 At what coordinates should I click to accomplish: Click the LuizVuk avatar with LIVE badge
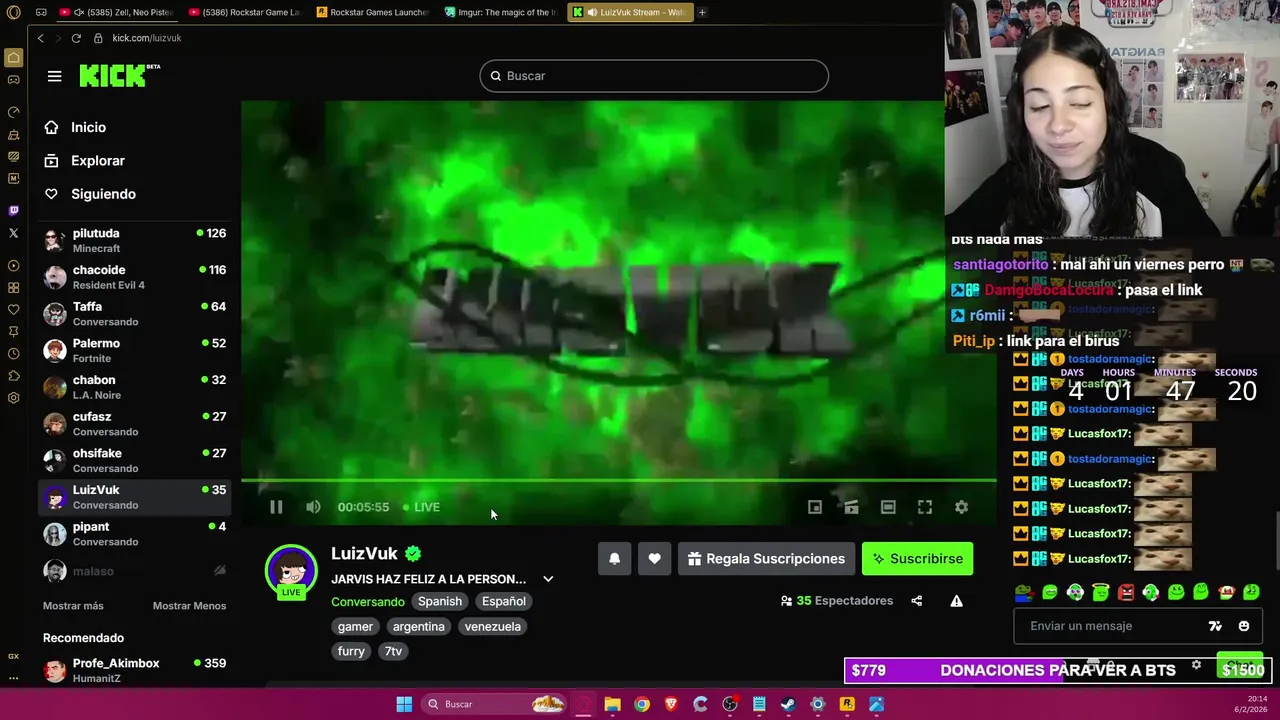[291, 571]
